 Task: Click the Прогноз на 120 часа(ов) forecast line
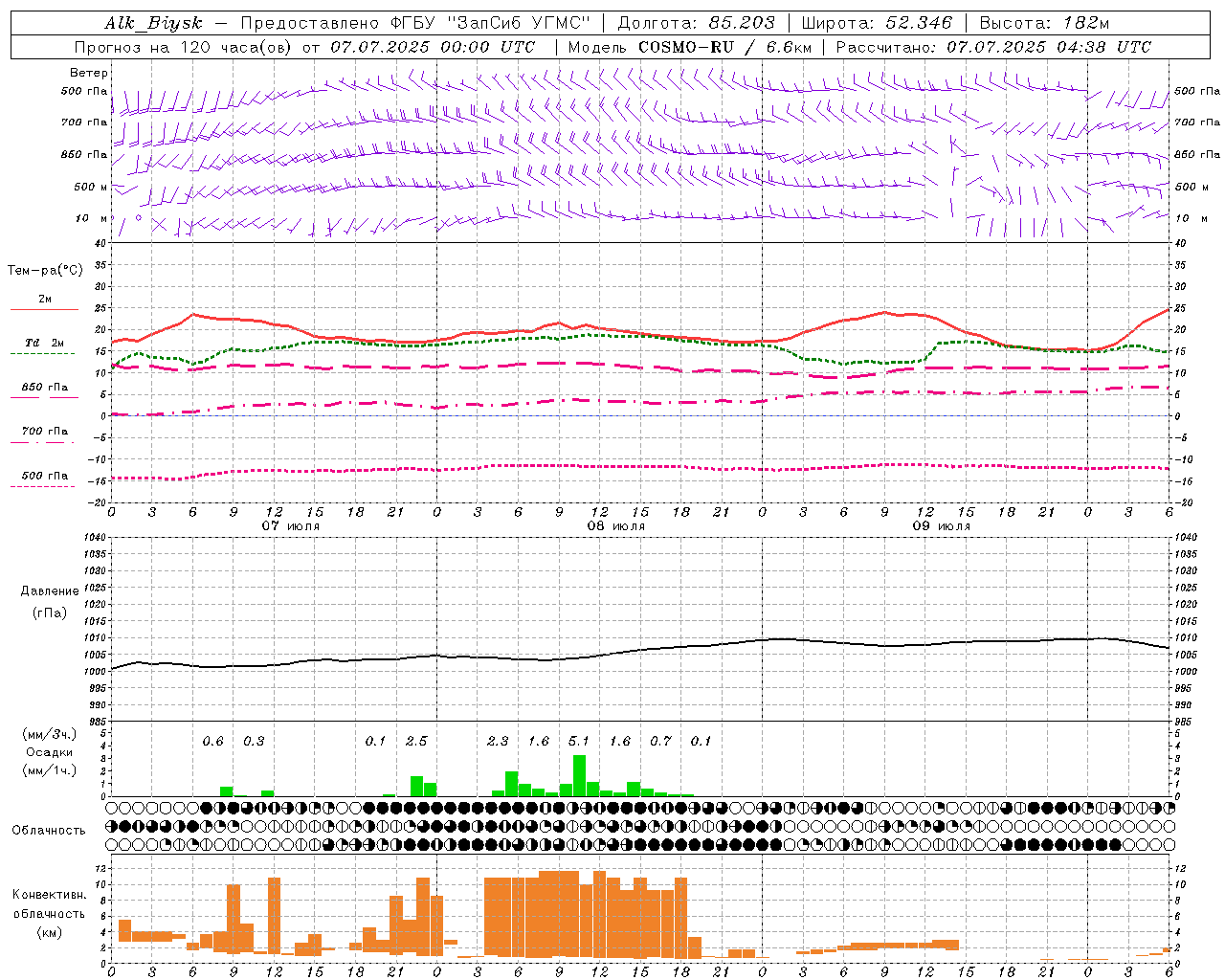304,47
